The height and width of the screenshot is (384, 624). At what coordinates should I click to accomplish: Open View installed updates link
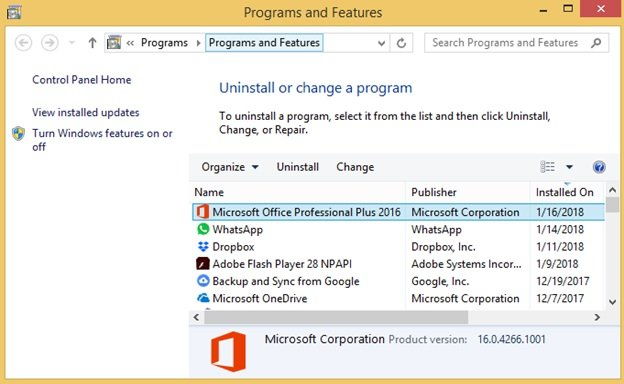click(86, 113)
